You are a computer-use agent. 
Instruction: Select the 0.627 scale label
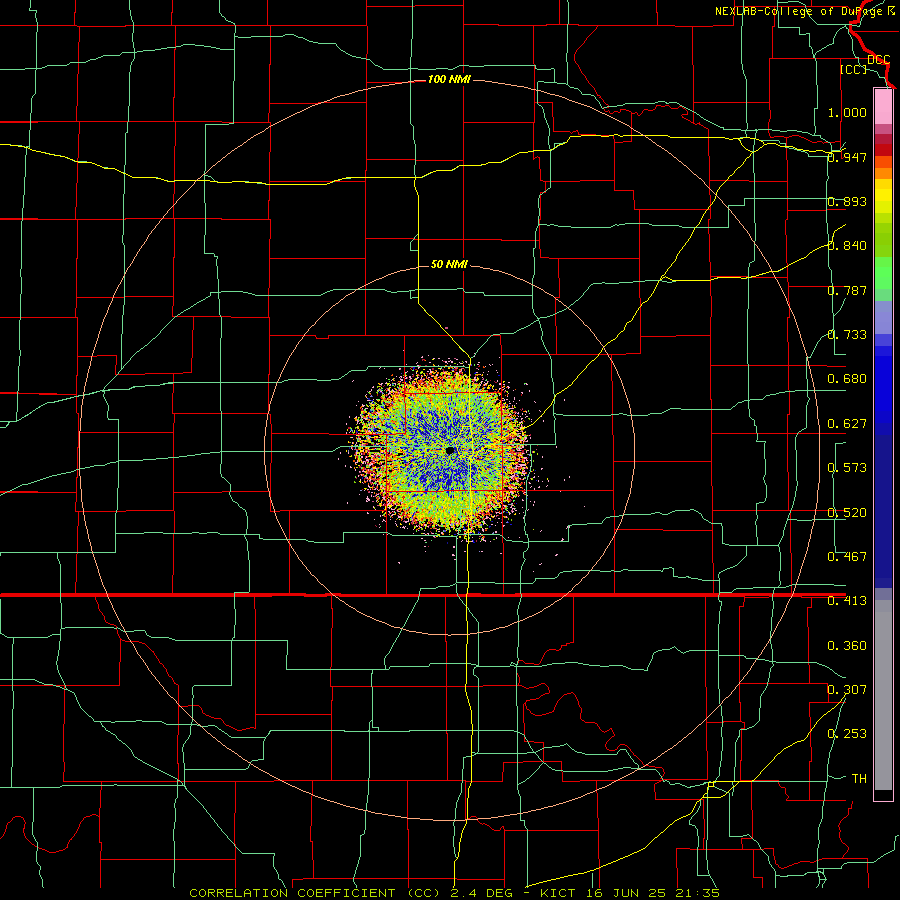click(x=847, y=424)
